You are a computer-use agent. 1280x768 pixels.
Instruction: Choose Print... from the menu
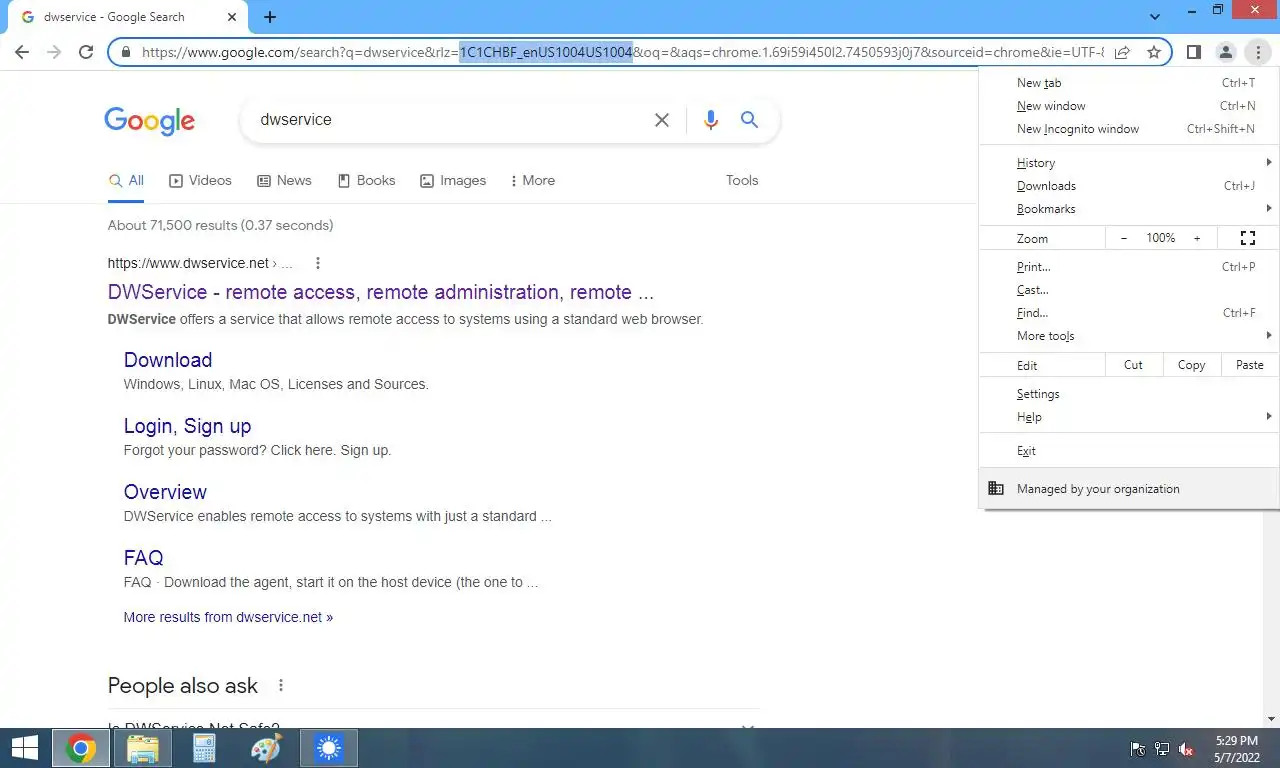(x=1129, y=267)
